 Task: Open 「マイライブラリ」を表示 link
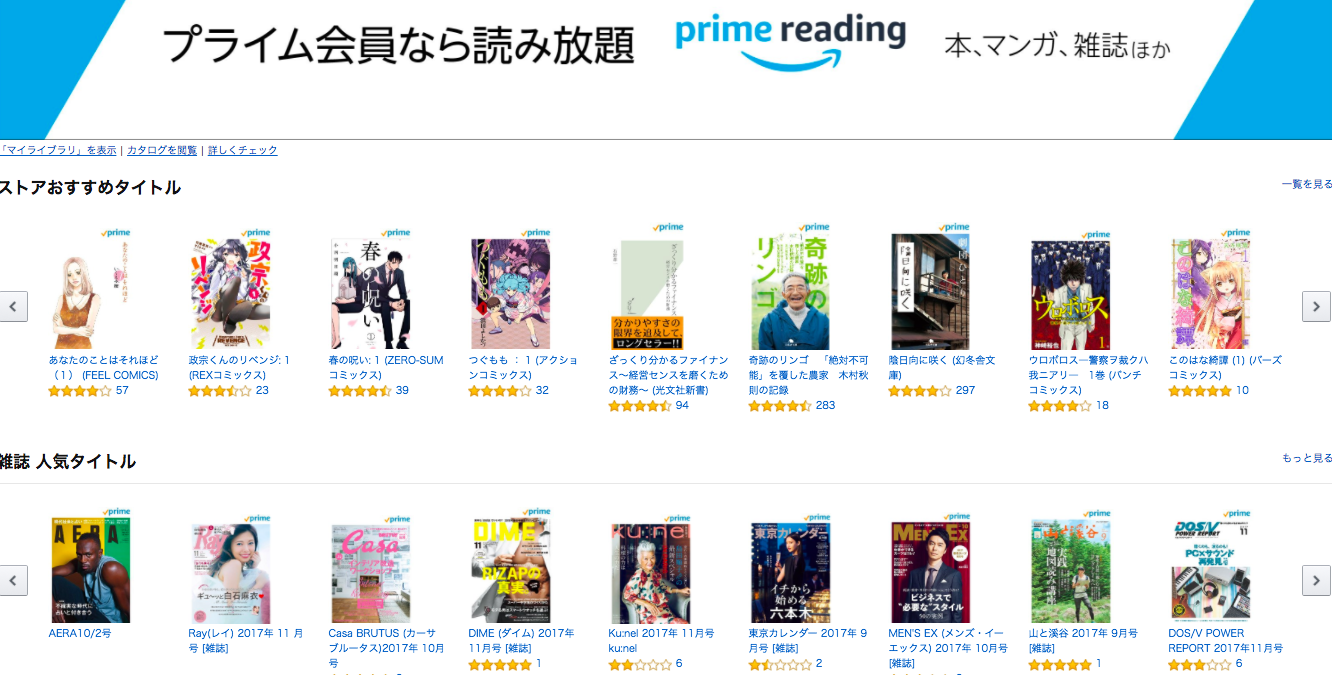click(59, 150)
